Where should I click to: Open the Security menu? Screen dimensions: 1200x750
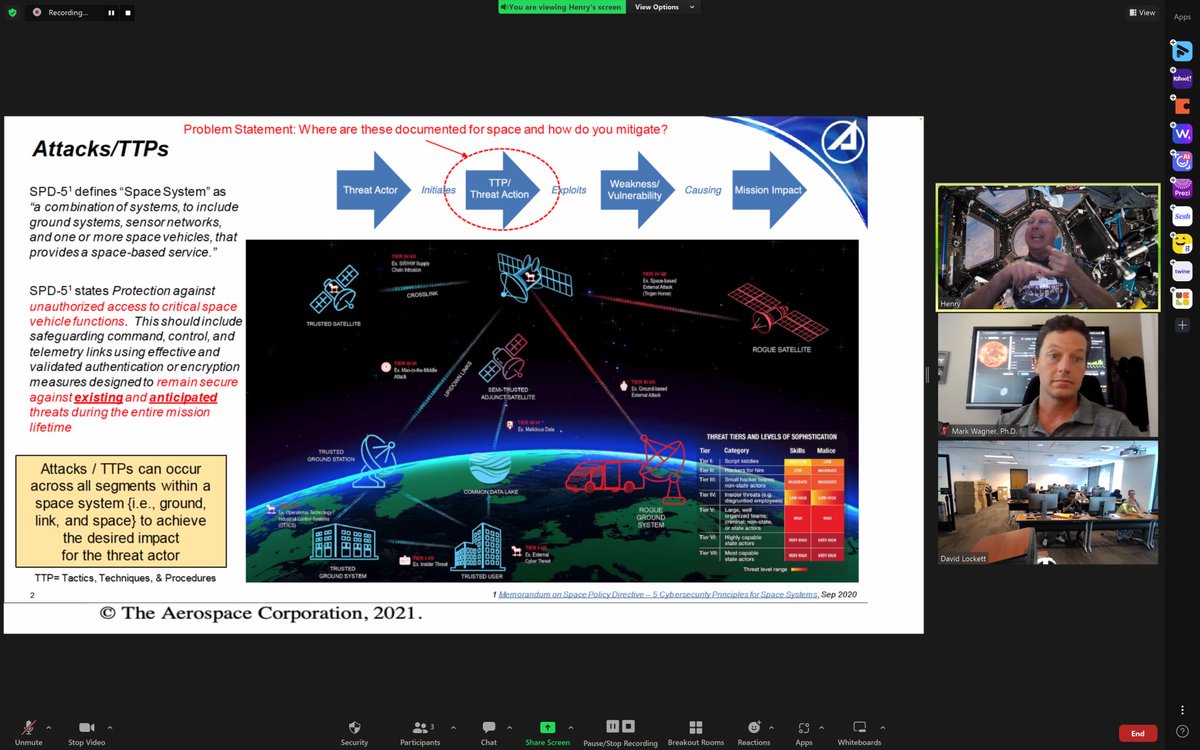tap(354, 732)
